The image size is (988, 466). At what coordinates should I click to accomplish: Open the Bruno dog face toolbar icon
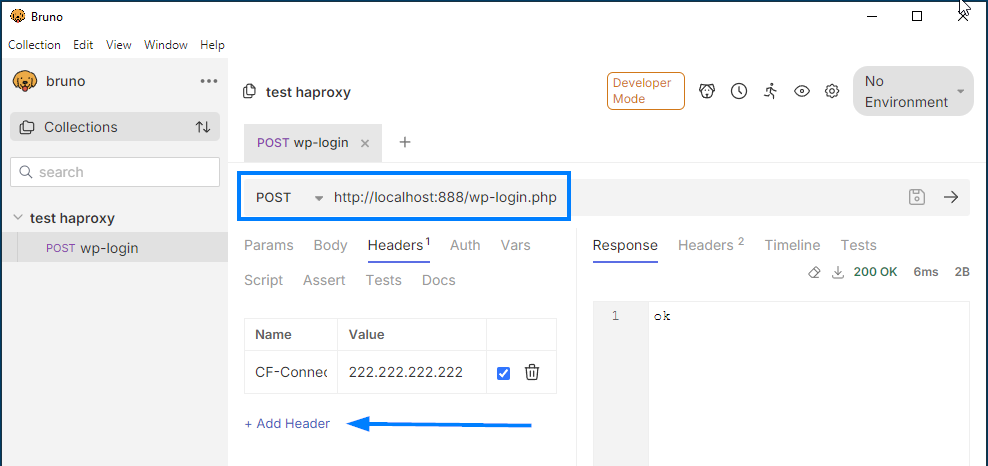[x=707, y=91]
